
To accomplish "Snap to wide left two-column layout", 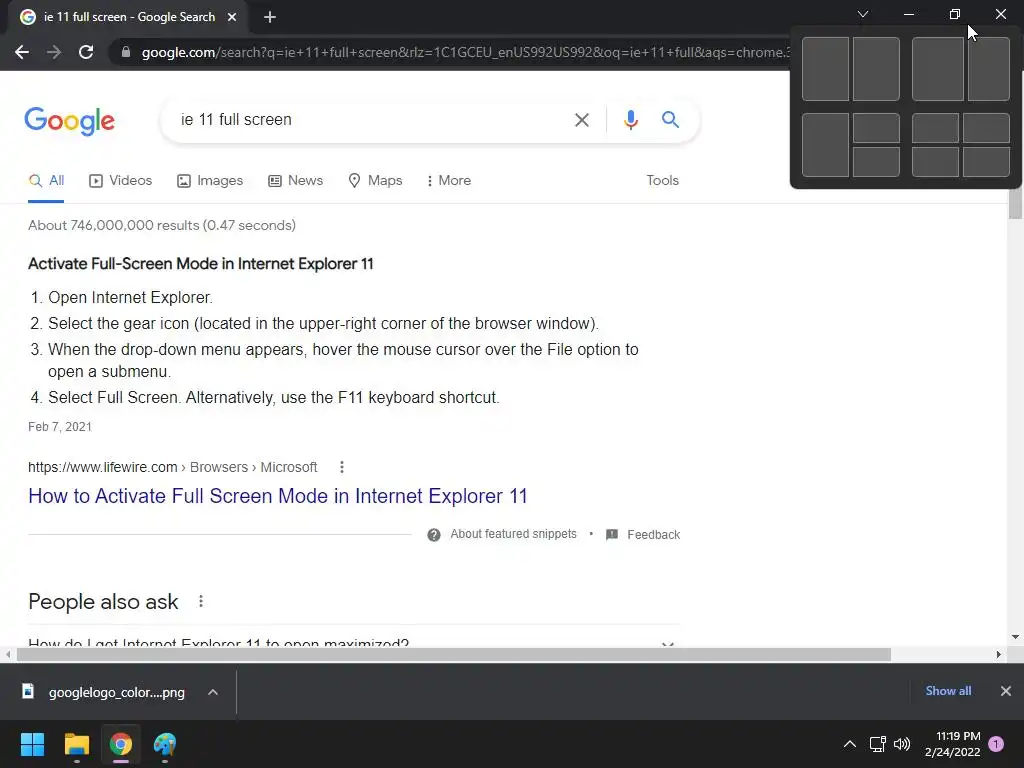I will point(938,69).
